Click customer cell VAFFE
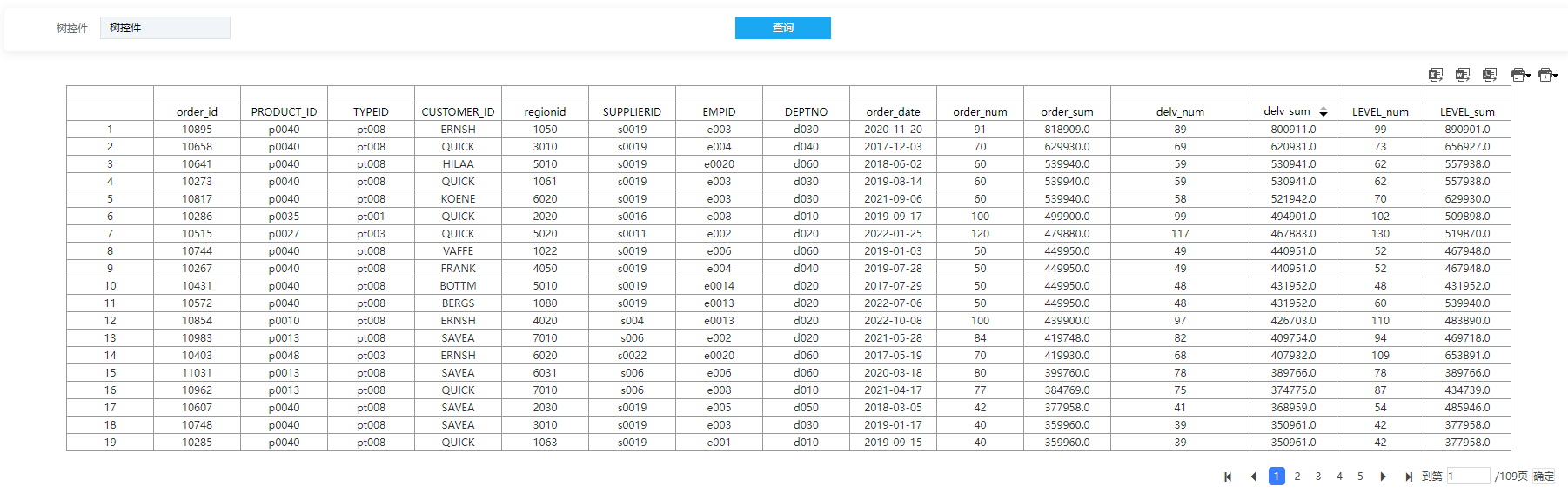 458,251
